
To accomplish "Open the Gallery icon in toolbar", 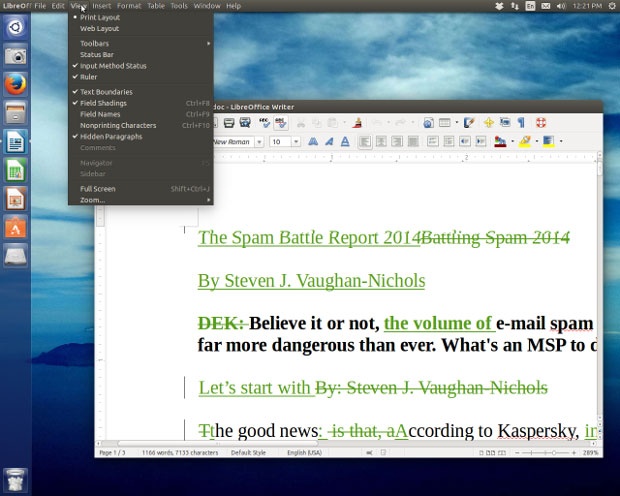I will pos(505,123).
